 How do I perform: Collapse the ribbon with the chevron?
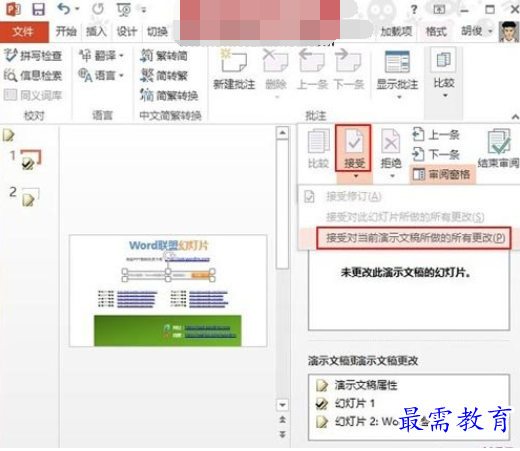tap(515, 117)
